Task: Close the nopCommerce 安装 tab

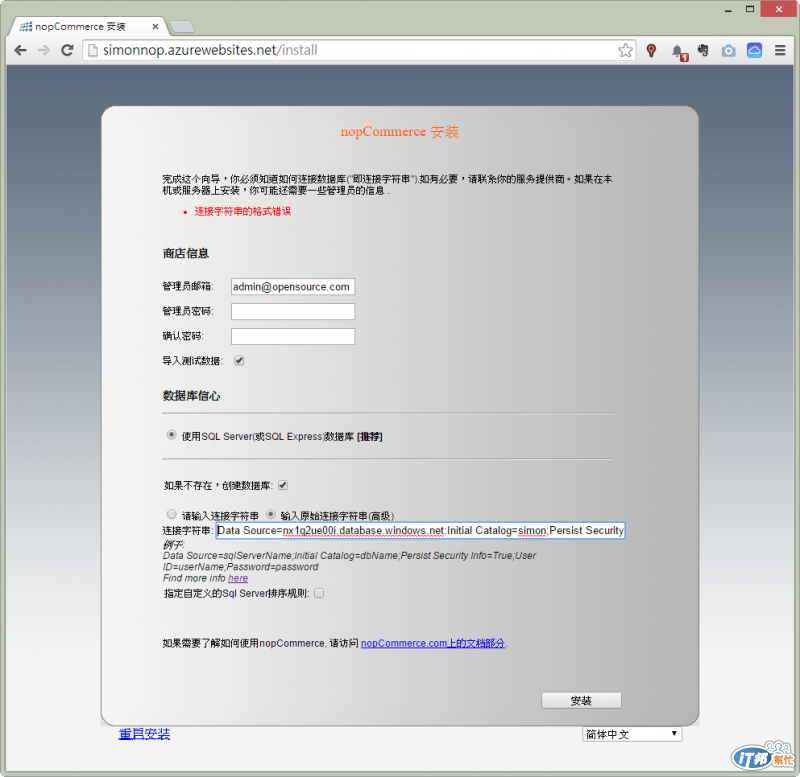Action: tap(155, 27)
